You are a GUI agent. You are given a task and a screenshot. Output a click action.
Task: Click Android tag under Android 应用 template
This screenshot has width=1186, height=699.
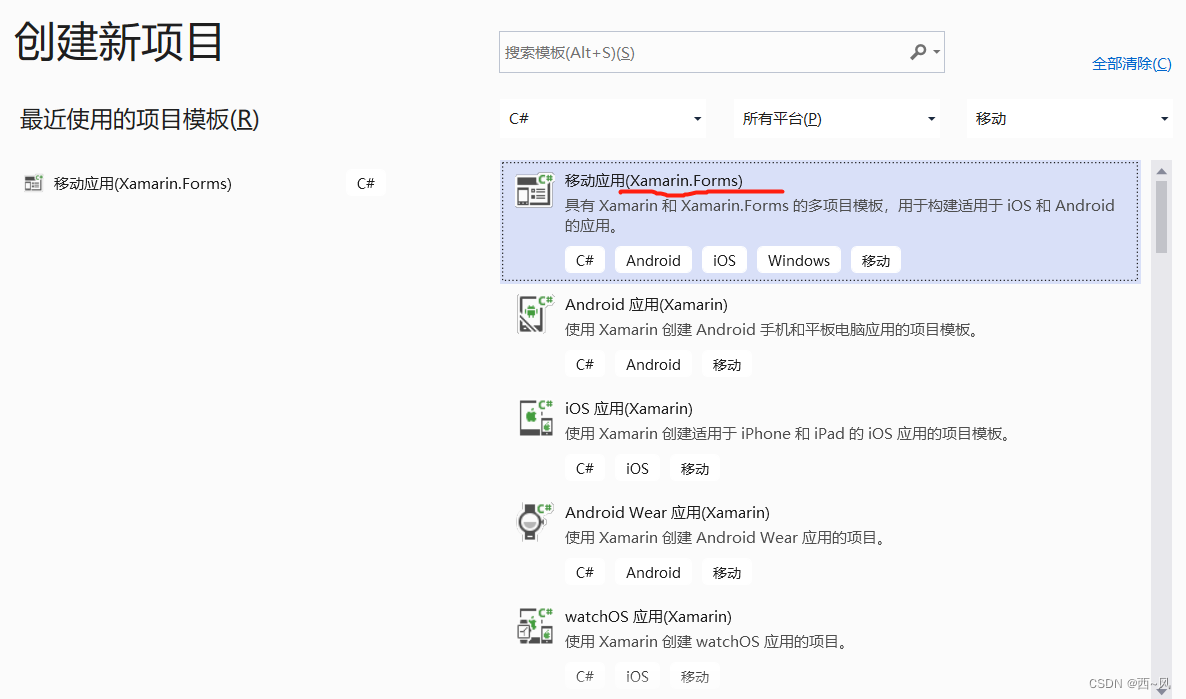click(654, 365)
